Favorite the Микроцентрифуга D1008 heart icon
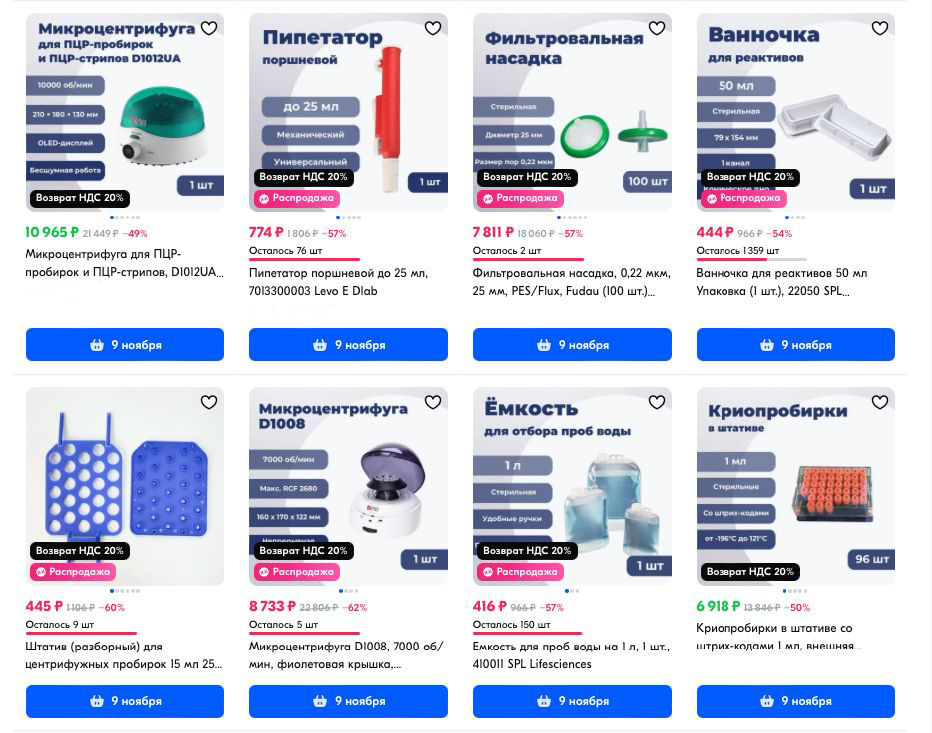The height and width of the screenshot is (733, 932). 433,402
